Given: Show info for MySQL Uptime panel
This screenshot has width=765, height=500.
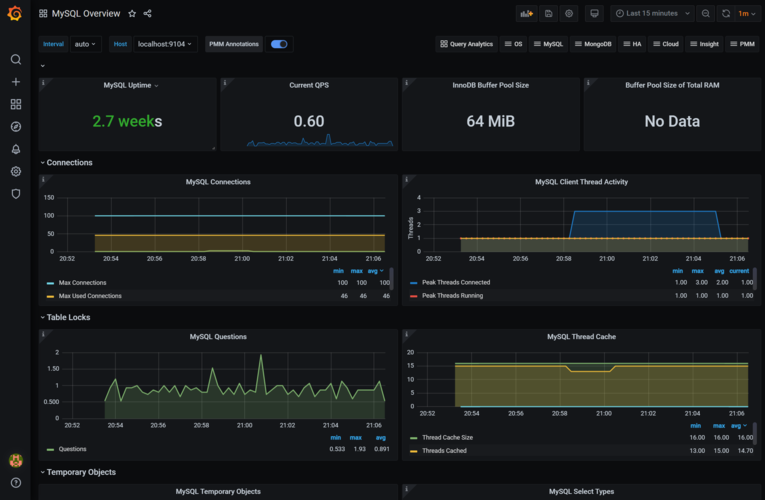Looking at the screenshot, I should click(x=43, y=82).
